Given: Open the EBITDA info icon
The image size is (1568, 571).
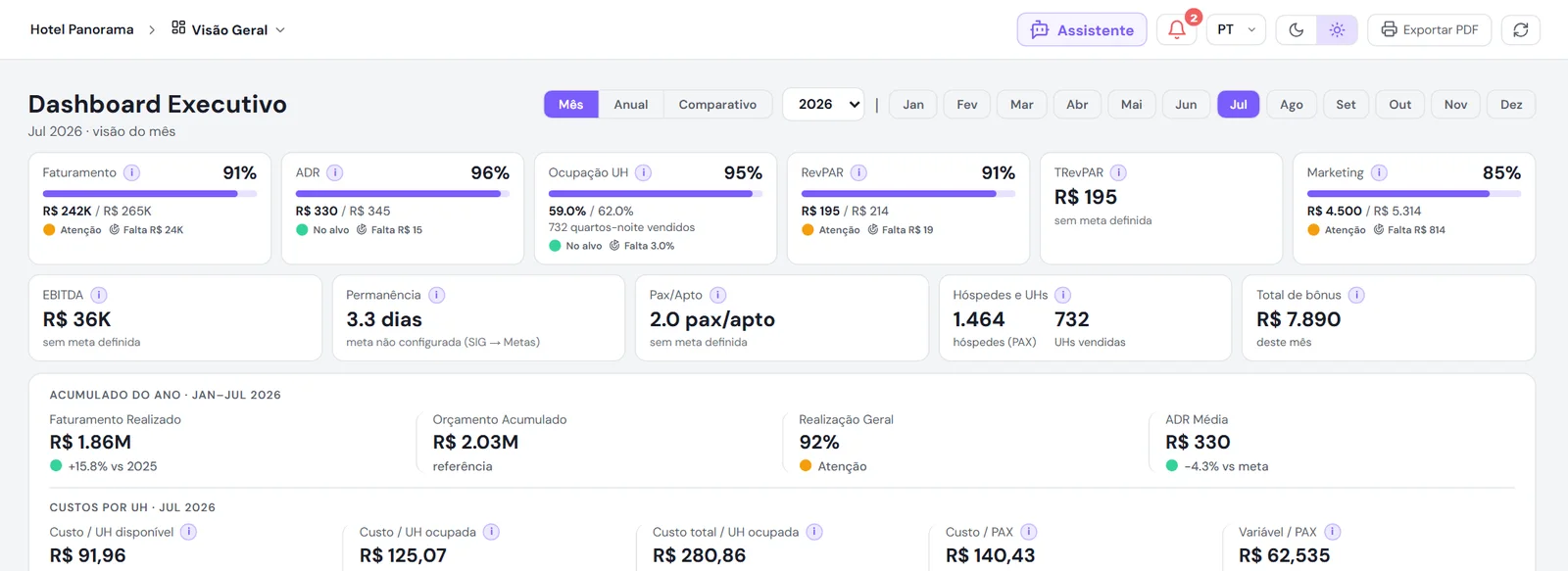Looking at the screenshot, I should tap(99, 295).
